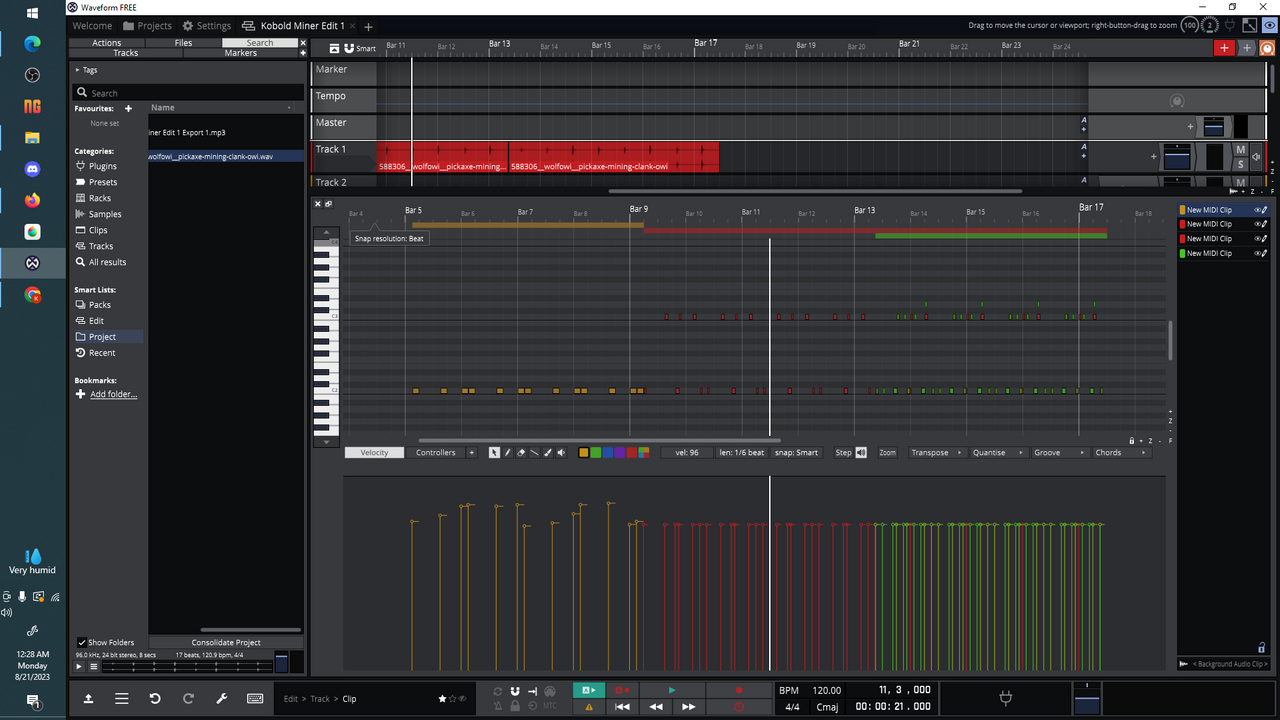Click the note audition speaker icon beside brush
1280x720 pixels.
(x=560, y=453)
